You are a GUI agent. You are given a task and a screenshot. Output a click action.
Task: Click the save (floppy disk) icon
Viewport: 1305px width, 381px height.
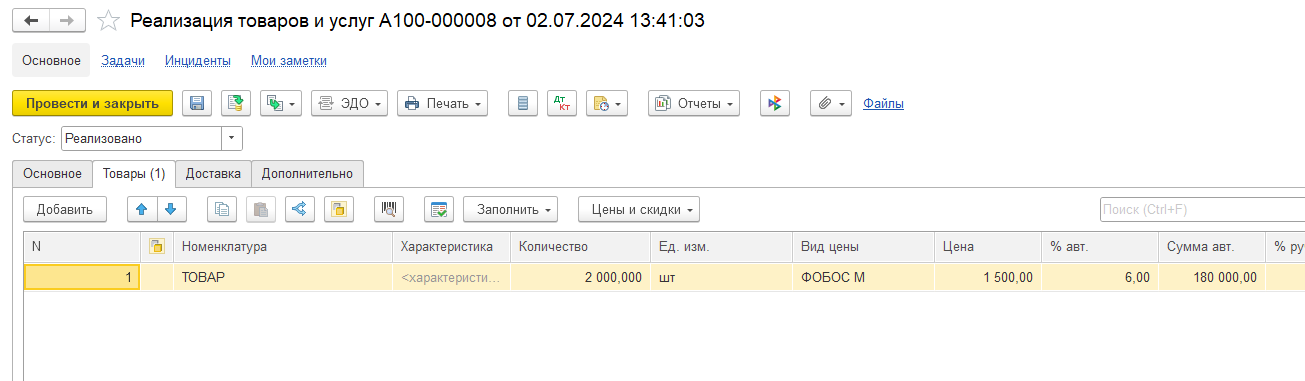pos(197,103)
